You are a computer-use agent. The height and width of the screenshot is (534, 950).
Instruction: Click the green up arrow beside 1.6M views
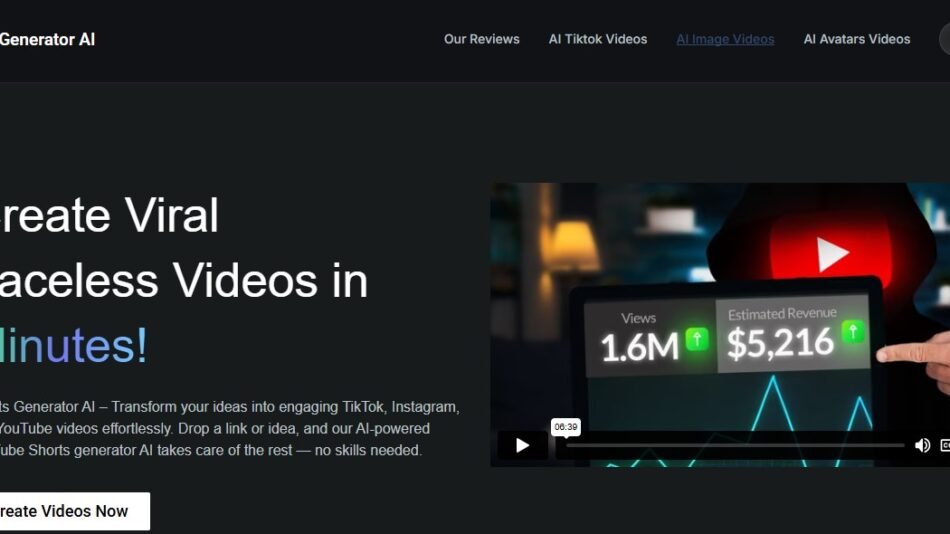coord(697,339)
